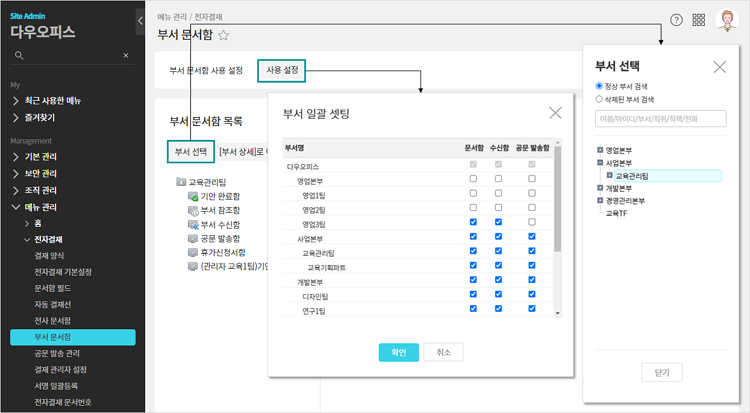Expand 영업본부 in department tree

pyautogui.click(x=600, y=150)
